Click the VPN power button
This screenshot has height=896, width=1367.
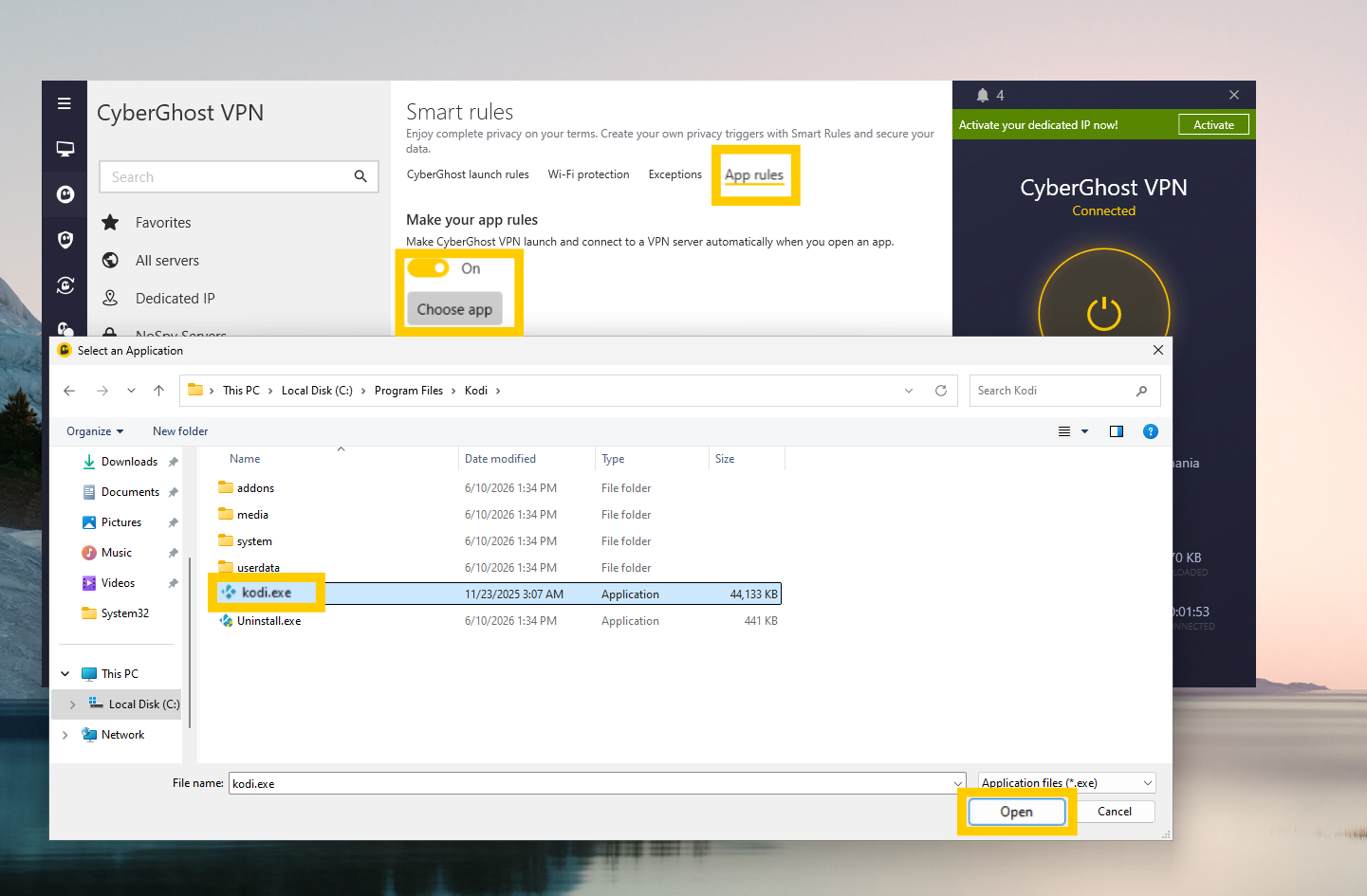point(1104,313)
